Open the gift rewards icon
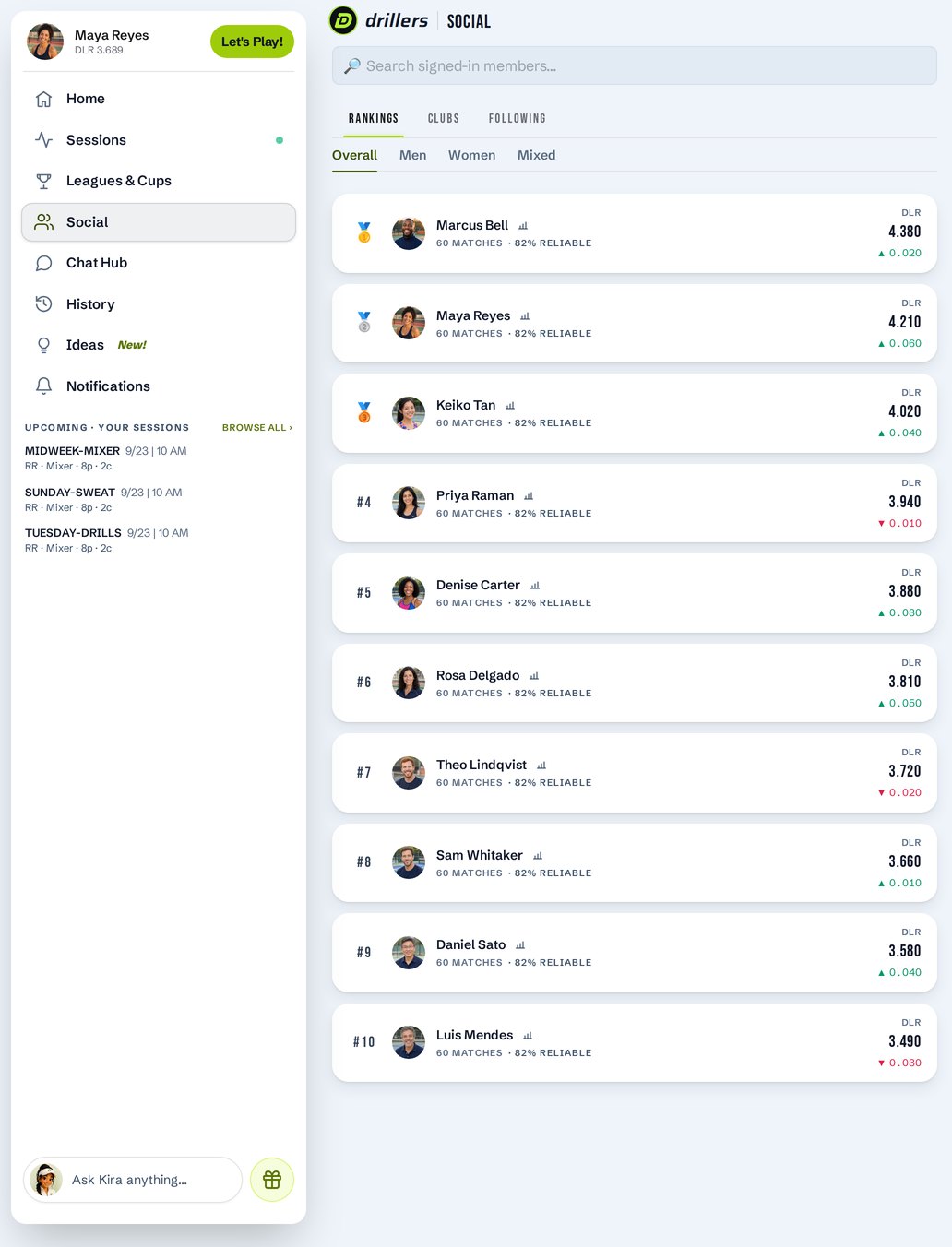 click(272, 1180)
